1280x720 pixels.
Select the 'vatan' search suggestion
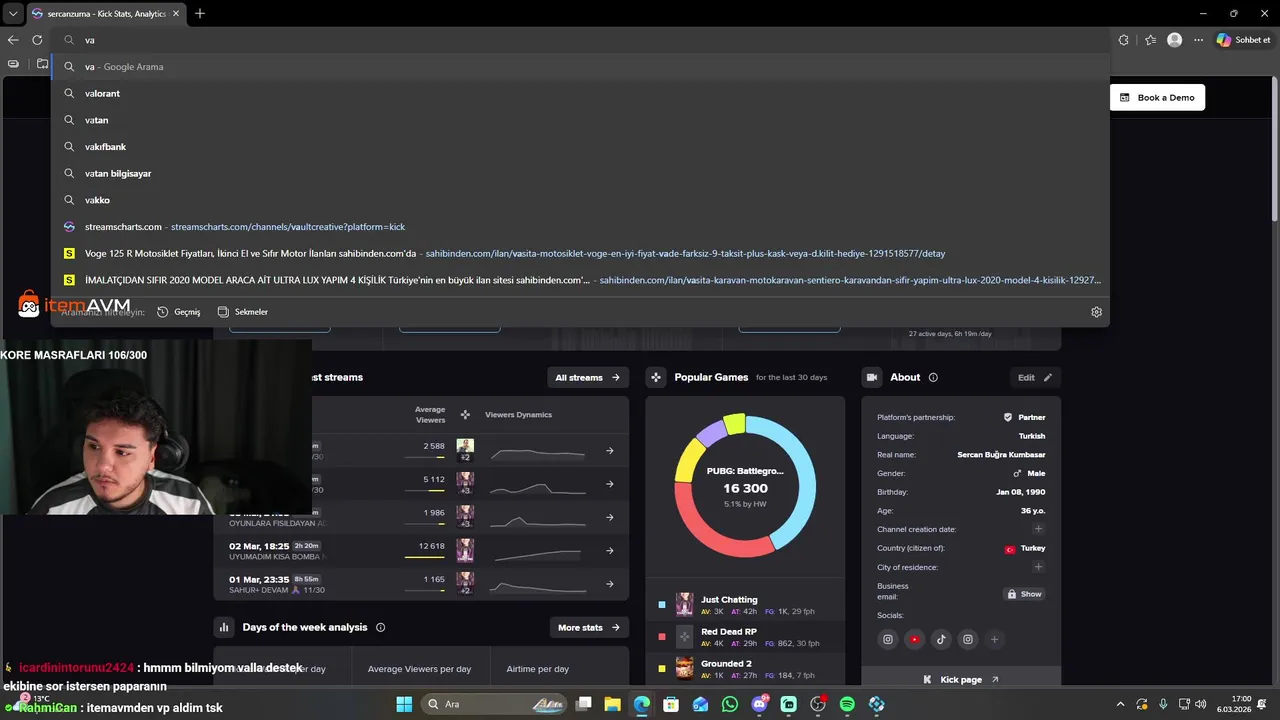580,120
